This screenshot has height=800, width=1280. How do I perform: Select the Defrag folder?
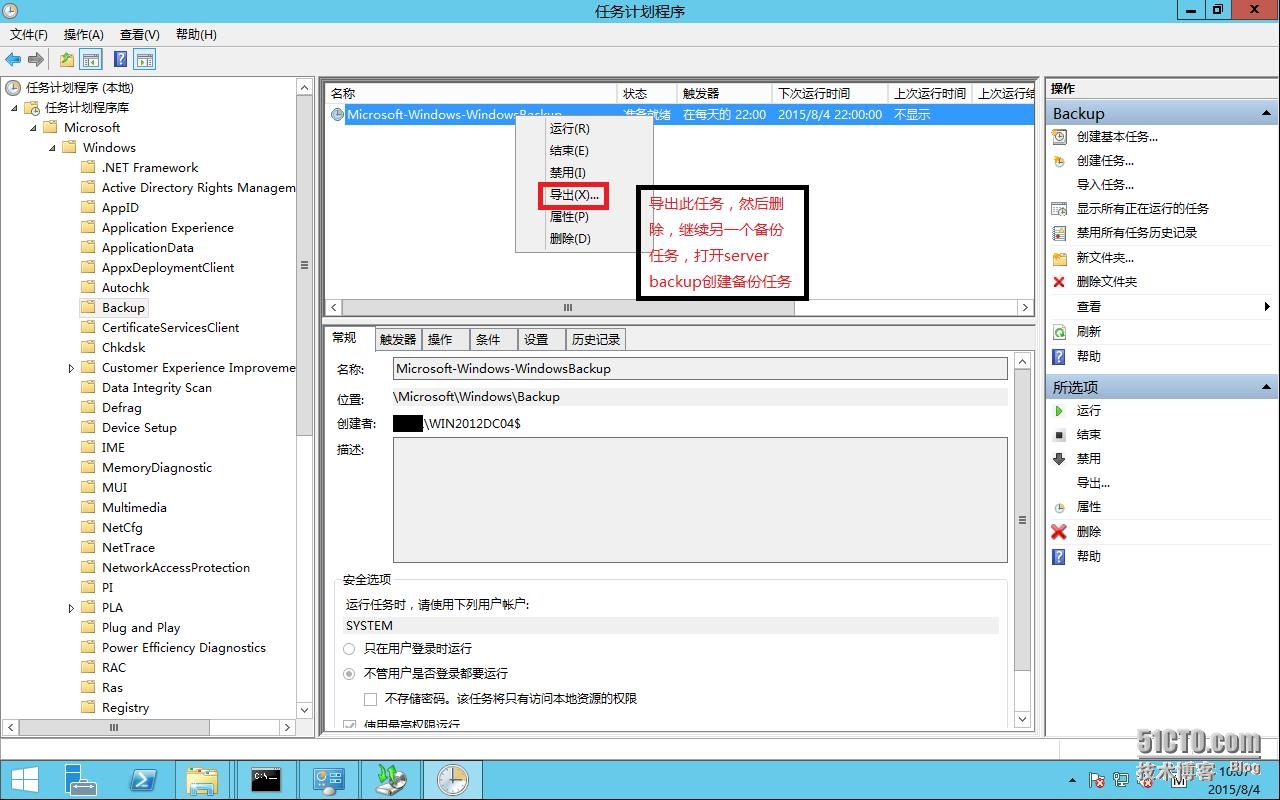click(122, 408)
